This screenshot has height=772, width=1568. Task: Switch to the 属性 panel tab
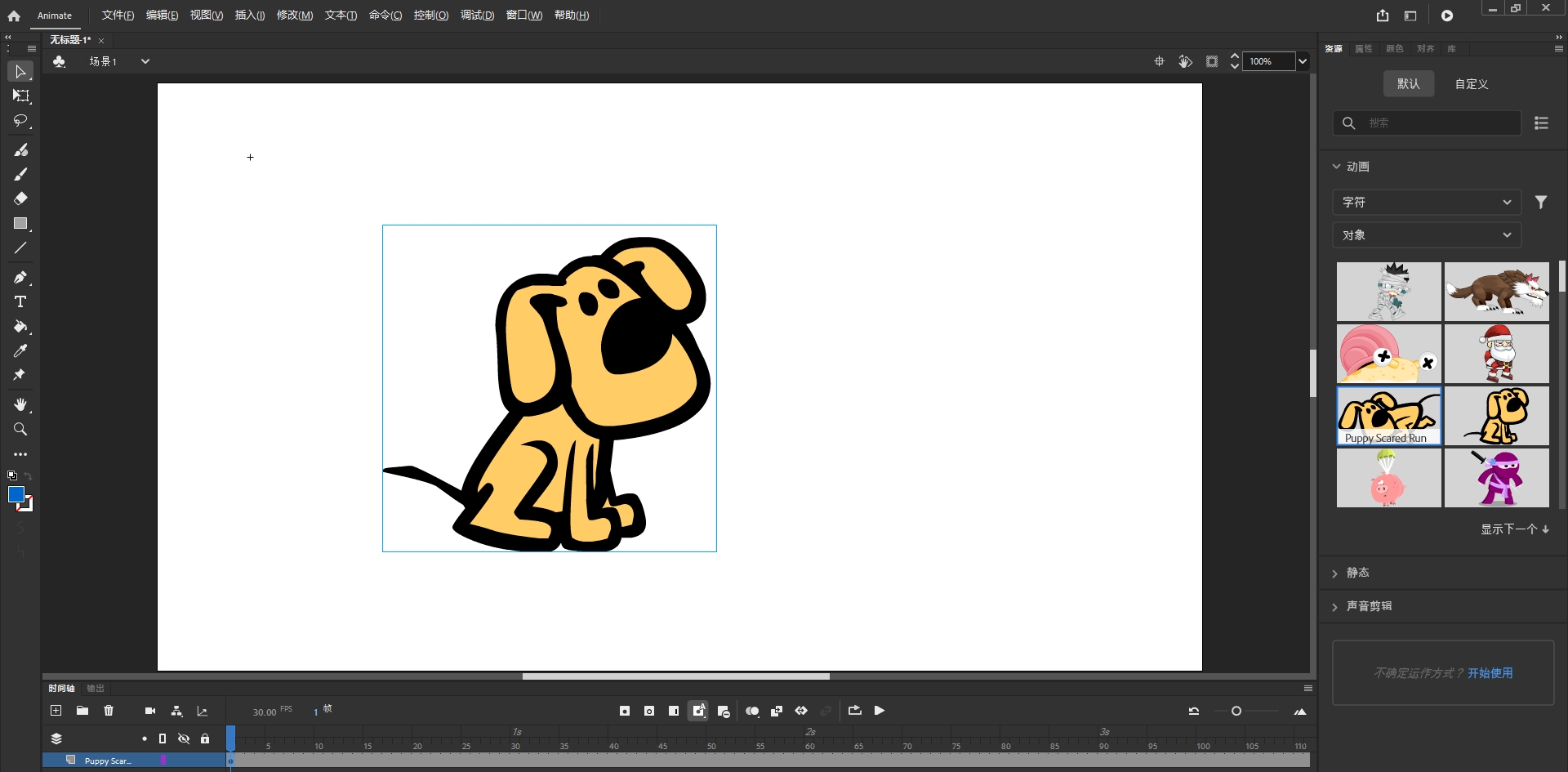coord(1362,49)
